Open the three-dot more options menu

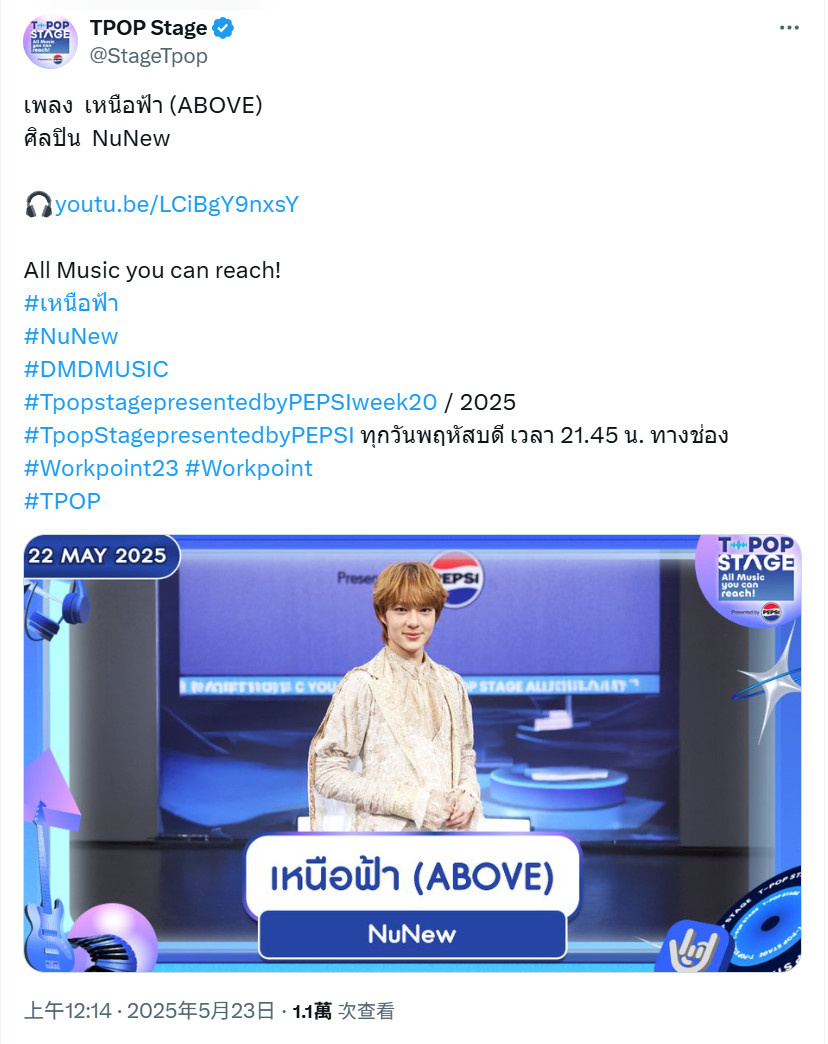point(789,28)
